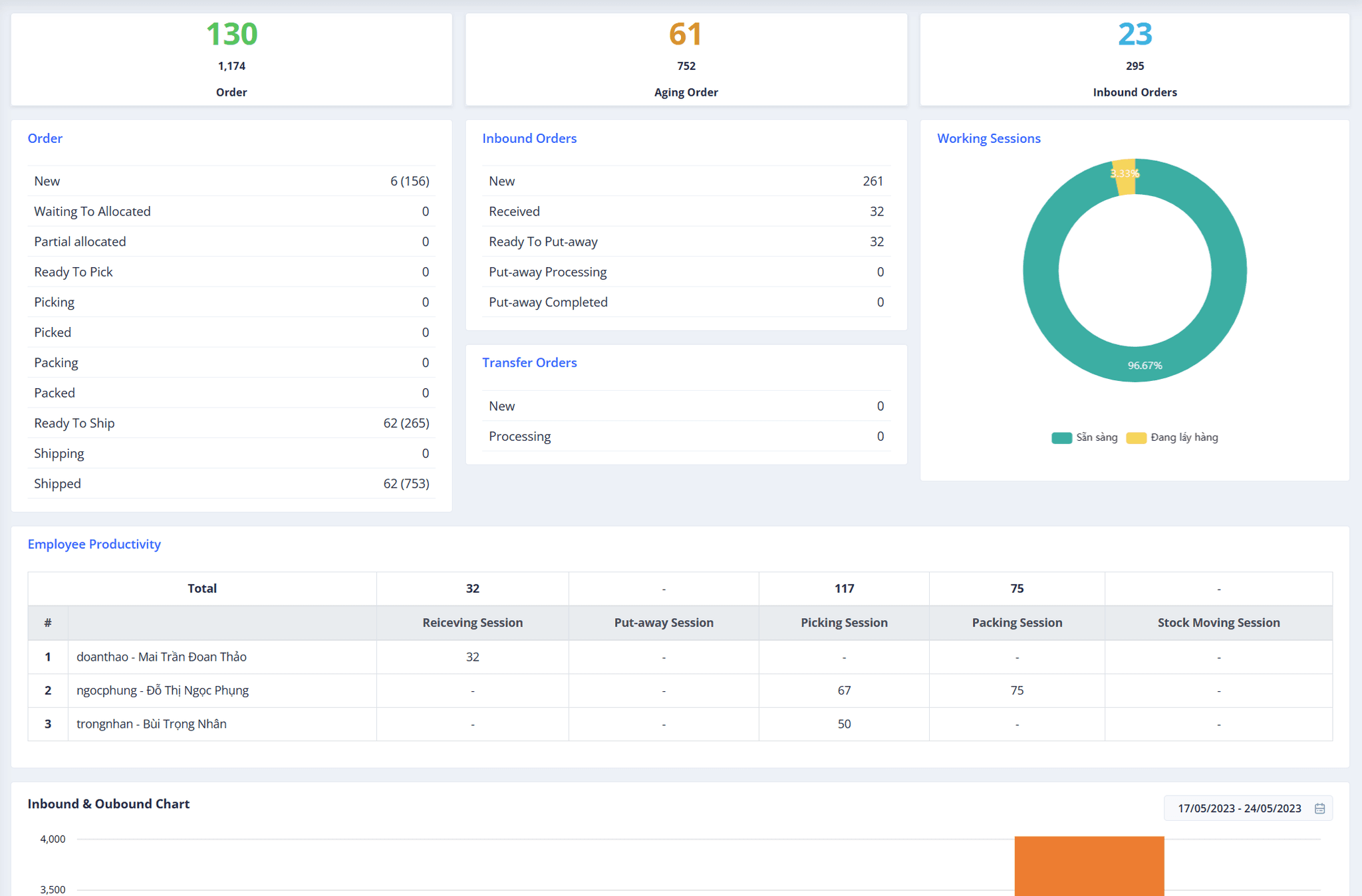
Task: Click the Shipped row count 62 (753)
Action: click(406, 483)
